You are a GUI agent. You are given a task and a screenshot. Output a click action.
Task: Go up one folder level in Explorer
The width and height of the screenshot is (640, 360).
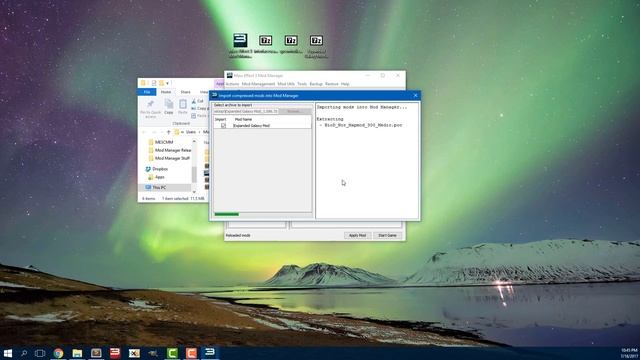168,132
